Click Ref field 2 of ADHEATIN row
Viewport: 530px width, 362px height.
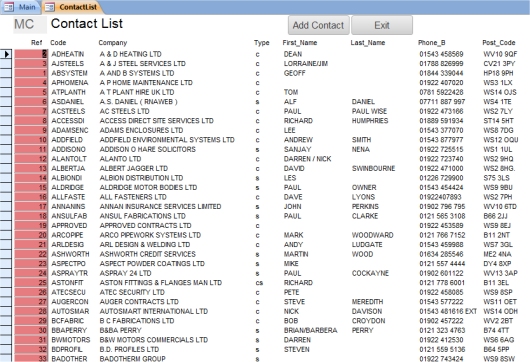(31, 54)
